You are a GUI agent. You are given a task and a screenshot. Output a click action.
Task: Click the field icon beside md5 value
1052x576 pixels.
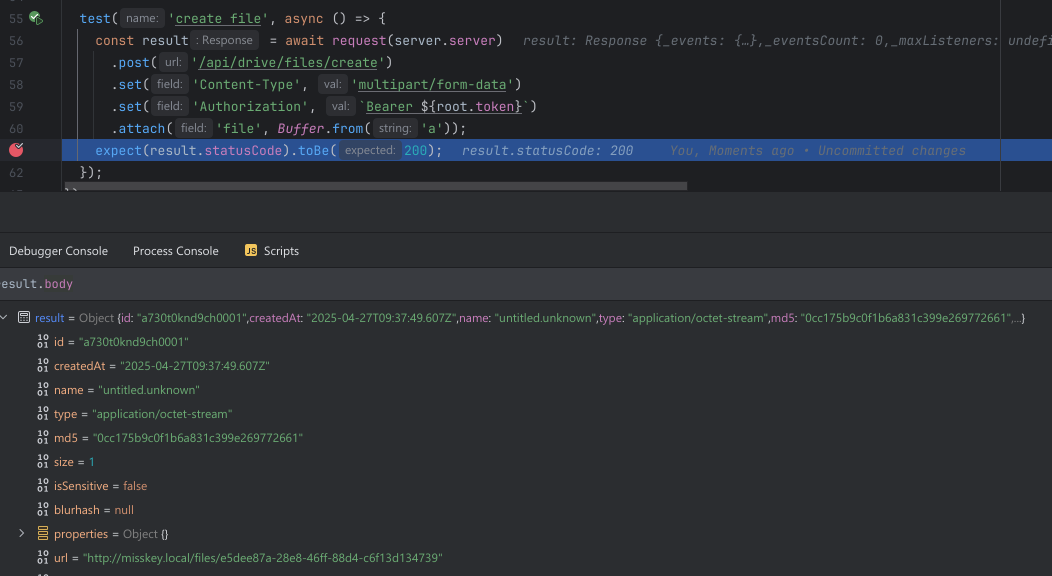[x=42, y=438]
